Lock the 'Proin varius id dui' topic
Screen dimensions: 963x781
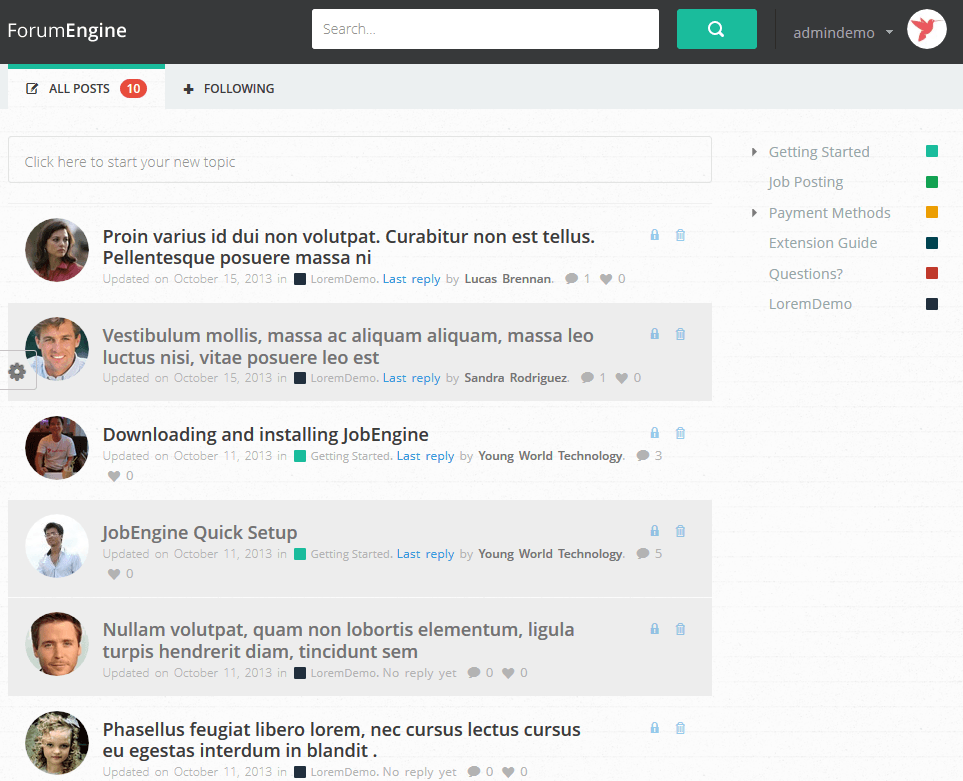point(655,235)
